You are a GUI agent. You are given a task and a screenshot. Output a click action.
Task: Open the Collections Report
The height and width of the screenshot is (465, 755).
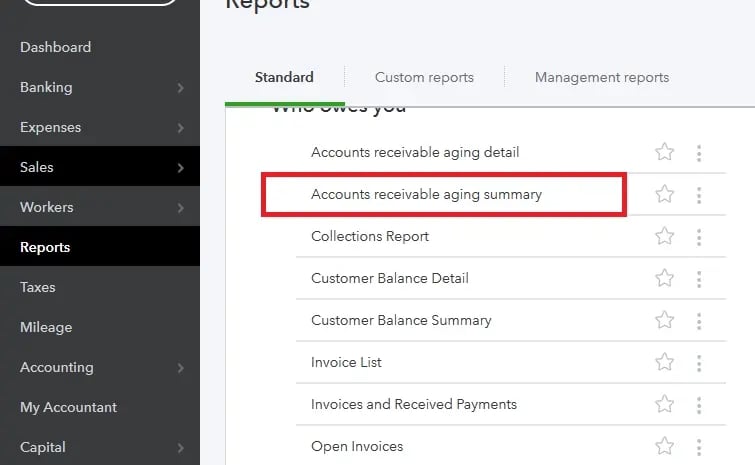[370, 236]
